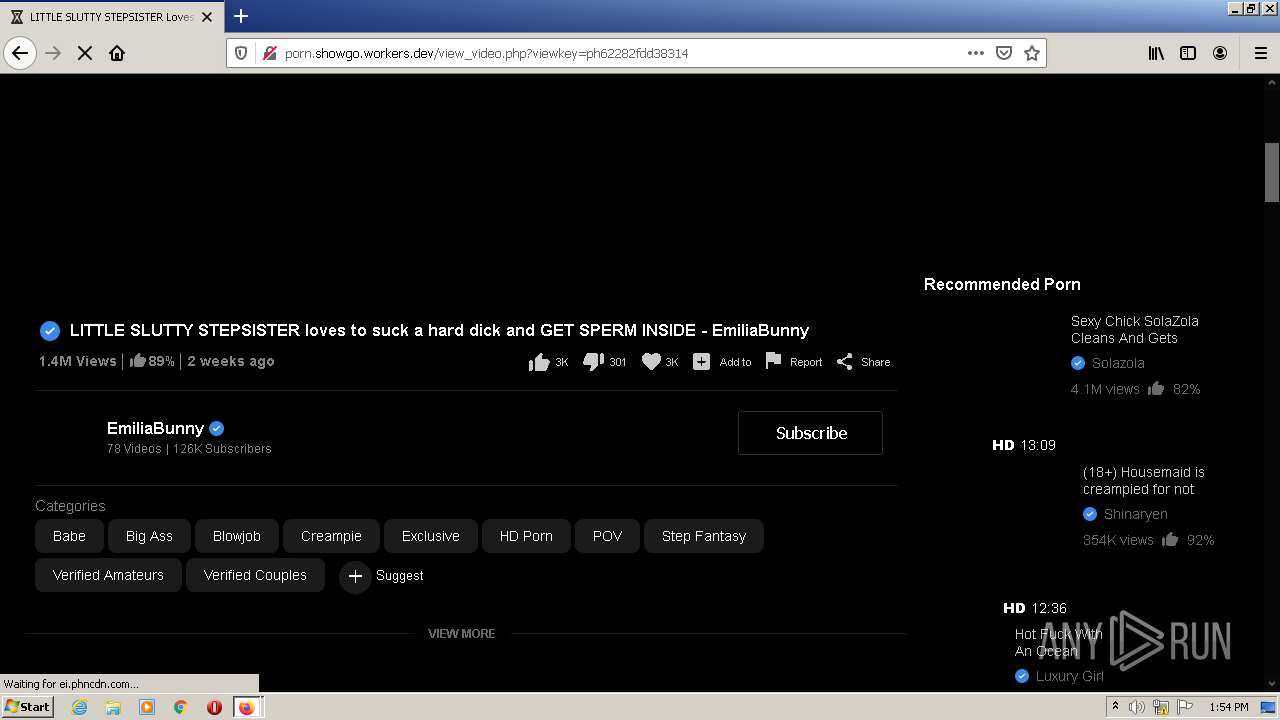Click the Add to plus icon
The width and height of the screenshot is (1280, 720).
pos(702,362)
